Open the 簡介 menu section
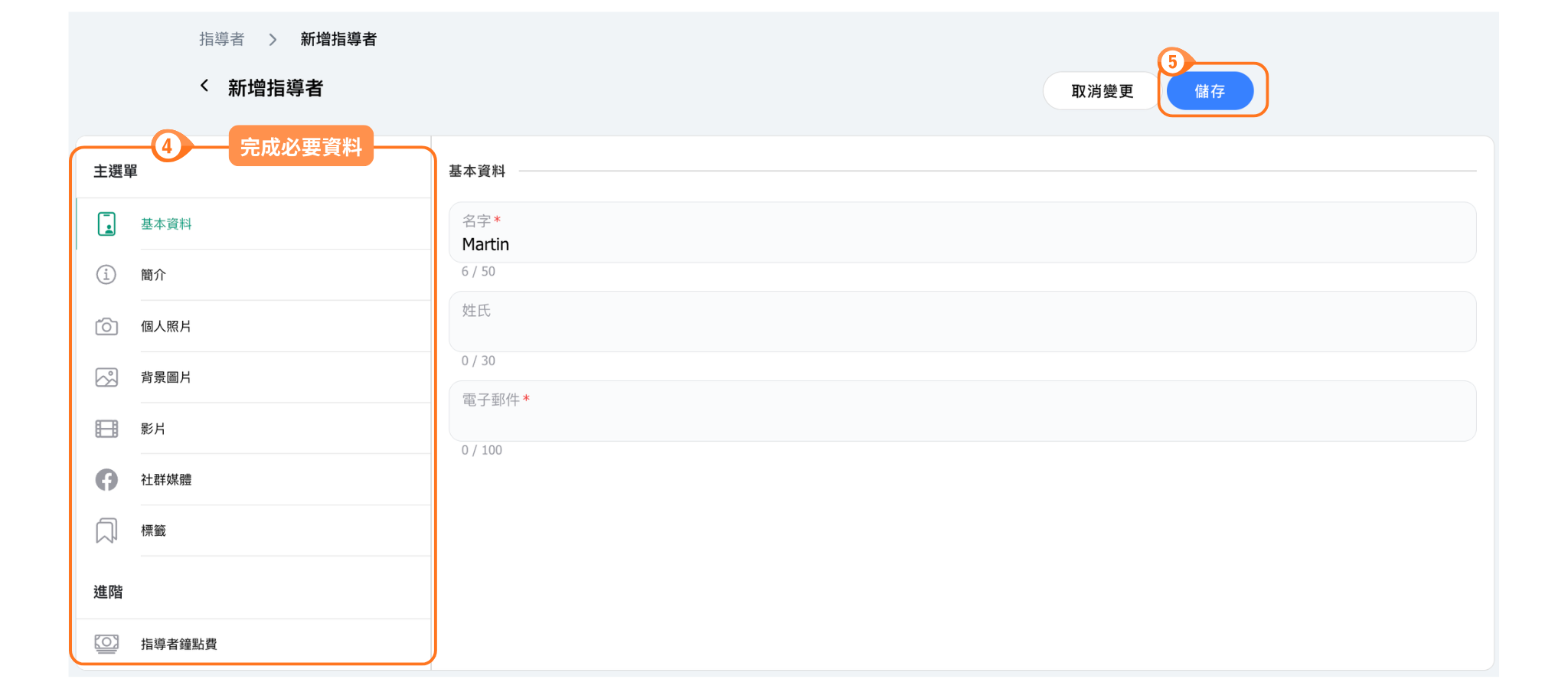 coord(153,275)
